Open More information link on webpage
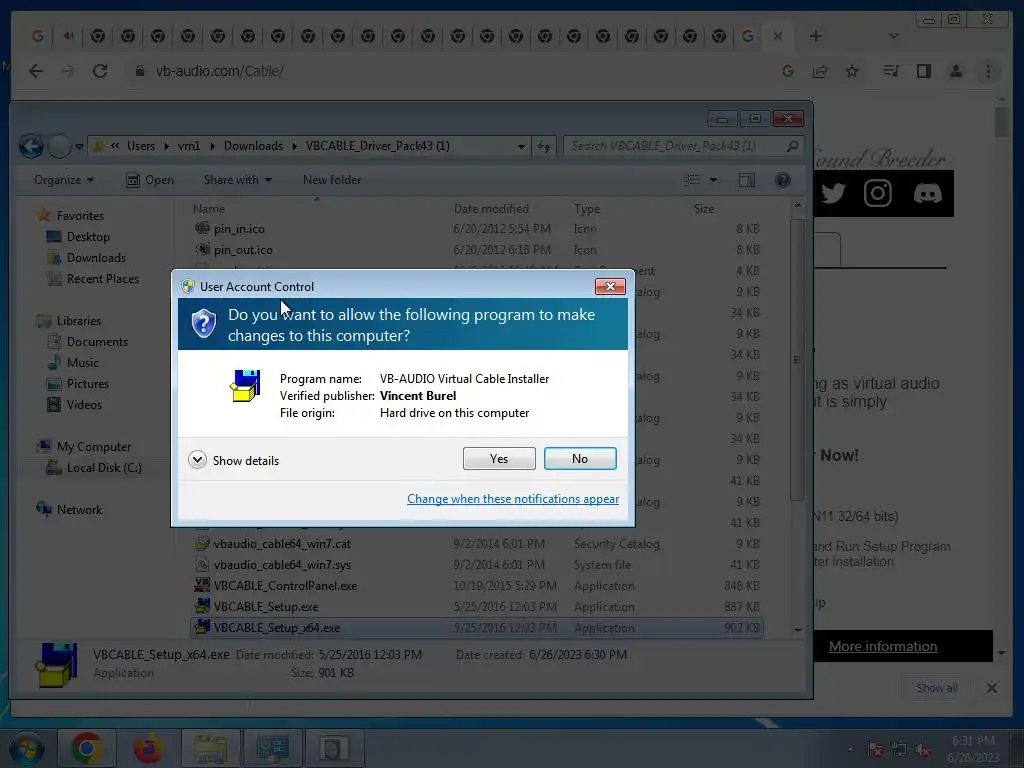This screenshot has width=1024, height=768. (x=883, y=646)
